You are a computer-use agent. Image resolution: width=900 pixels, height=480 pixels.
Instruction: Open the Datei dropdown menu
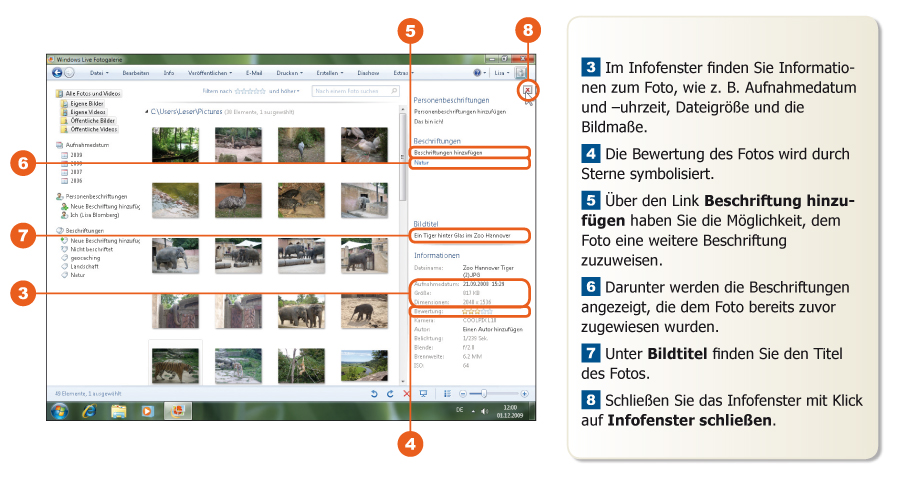(99, 73)
